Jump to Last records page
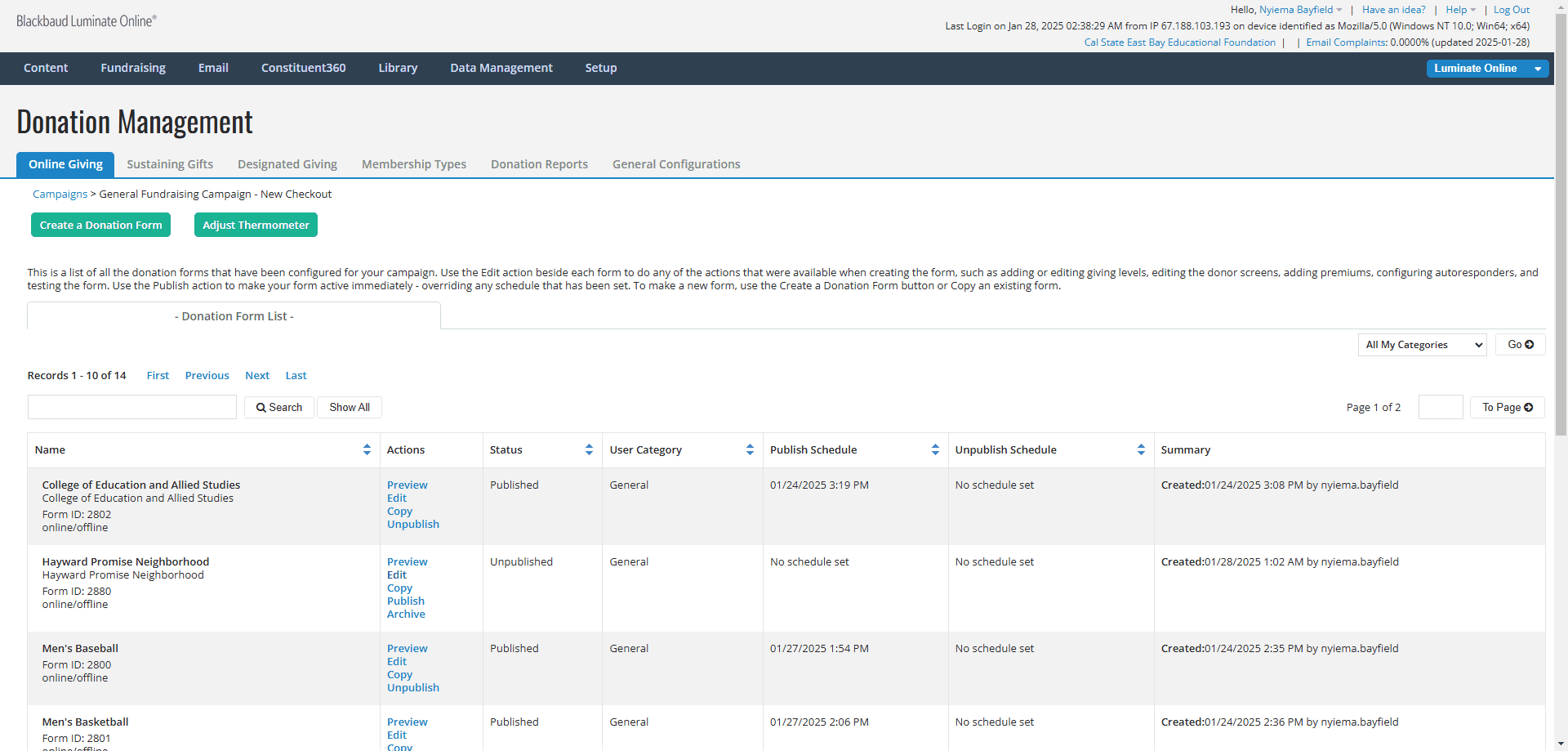Viewport: 1568px width, 751px height. pyautogui.click(x=296, y=375)
